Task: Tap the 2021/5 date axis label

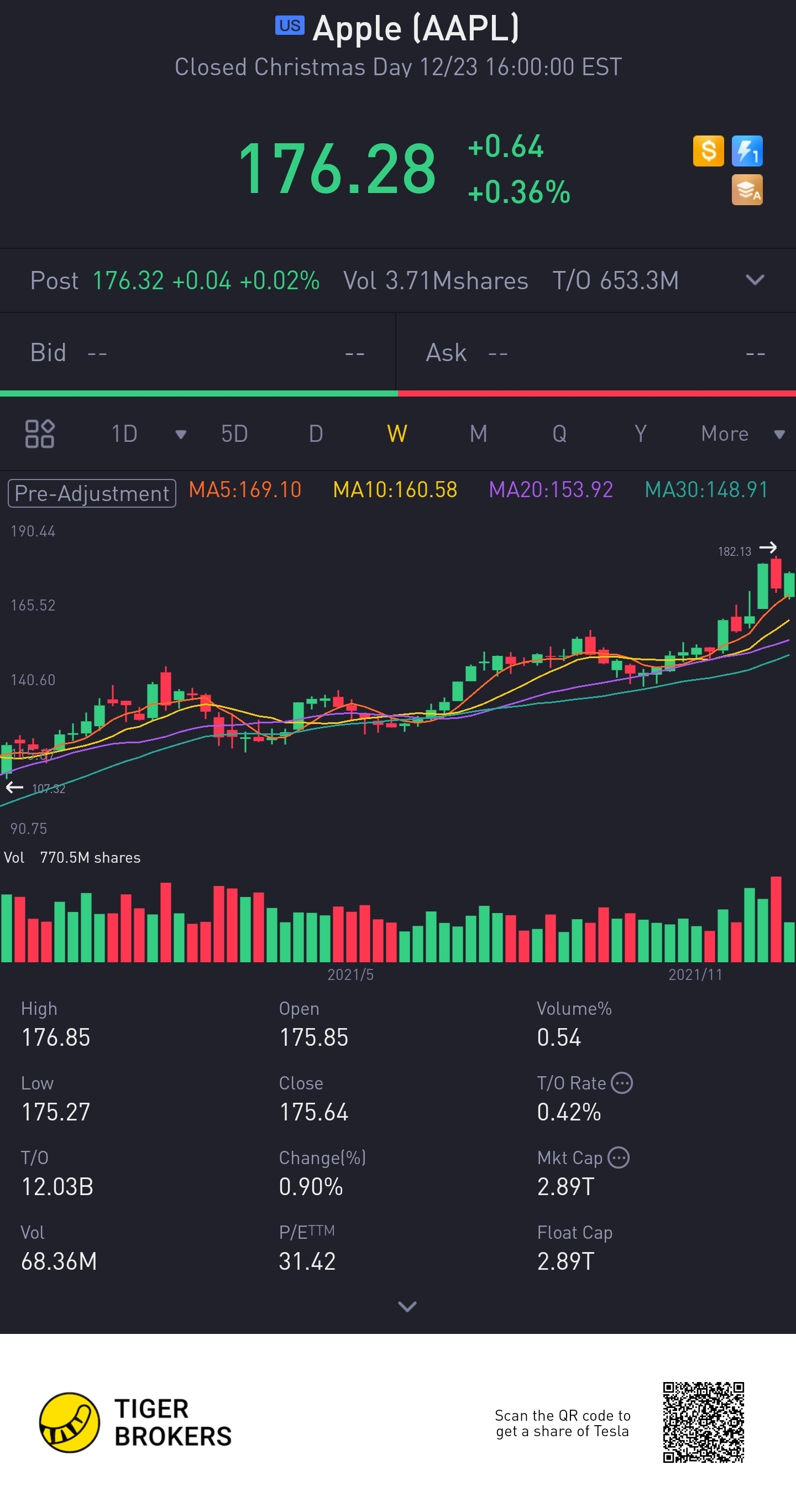Action: (x=350, y=974)
